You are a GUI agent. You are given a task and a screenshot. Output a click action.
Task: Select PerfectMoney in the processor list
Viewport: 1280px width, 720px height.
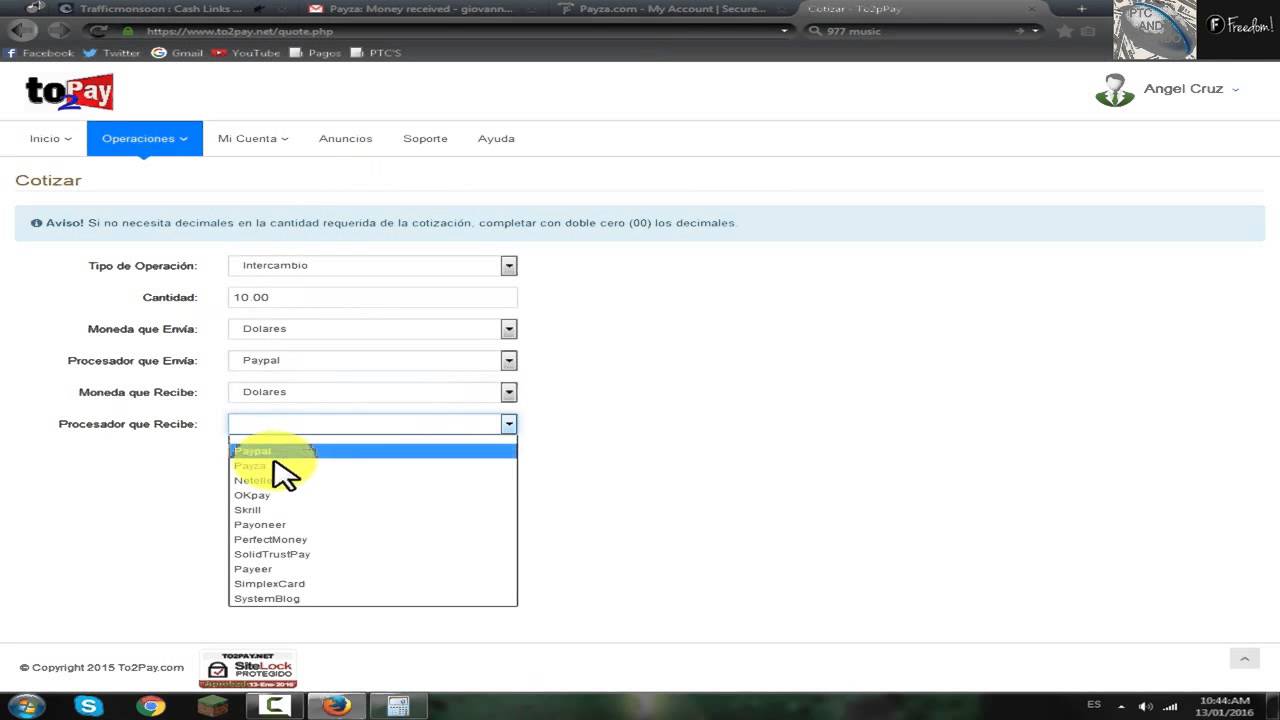(372, 540)
